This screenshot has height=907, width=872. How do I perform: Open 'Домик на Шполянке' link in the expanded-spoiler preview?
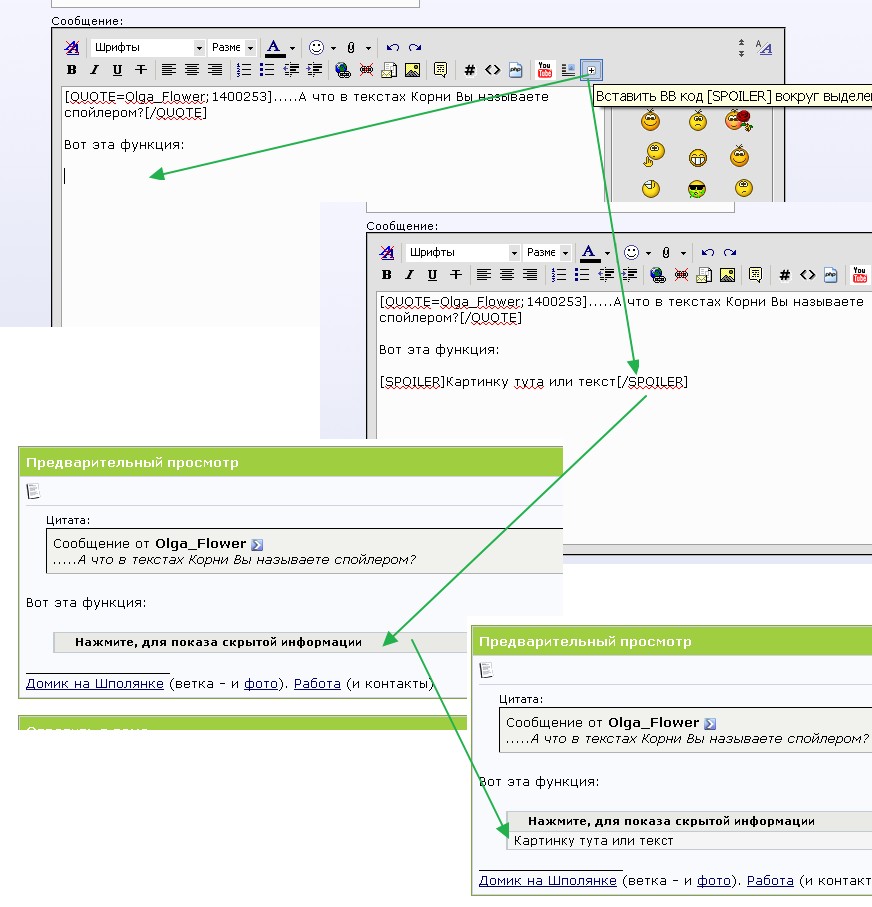point(547,880)
